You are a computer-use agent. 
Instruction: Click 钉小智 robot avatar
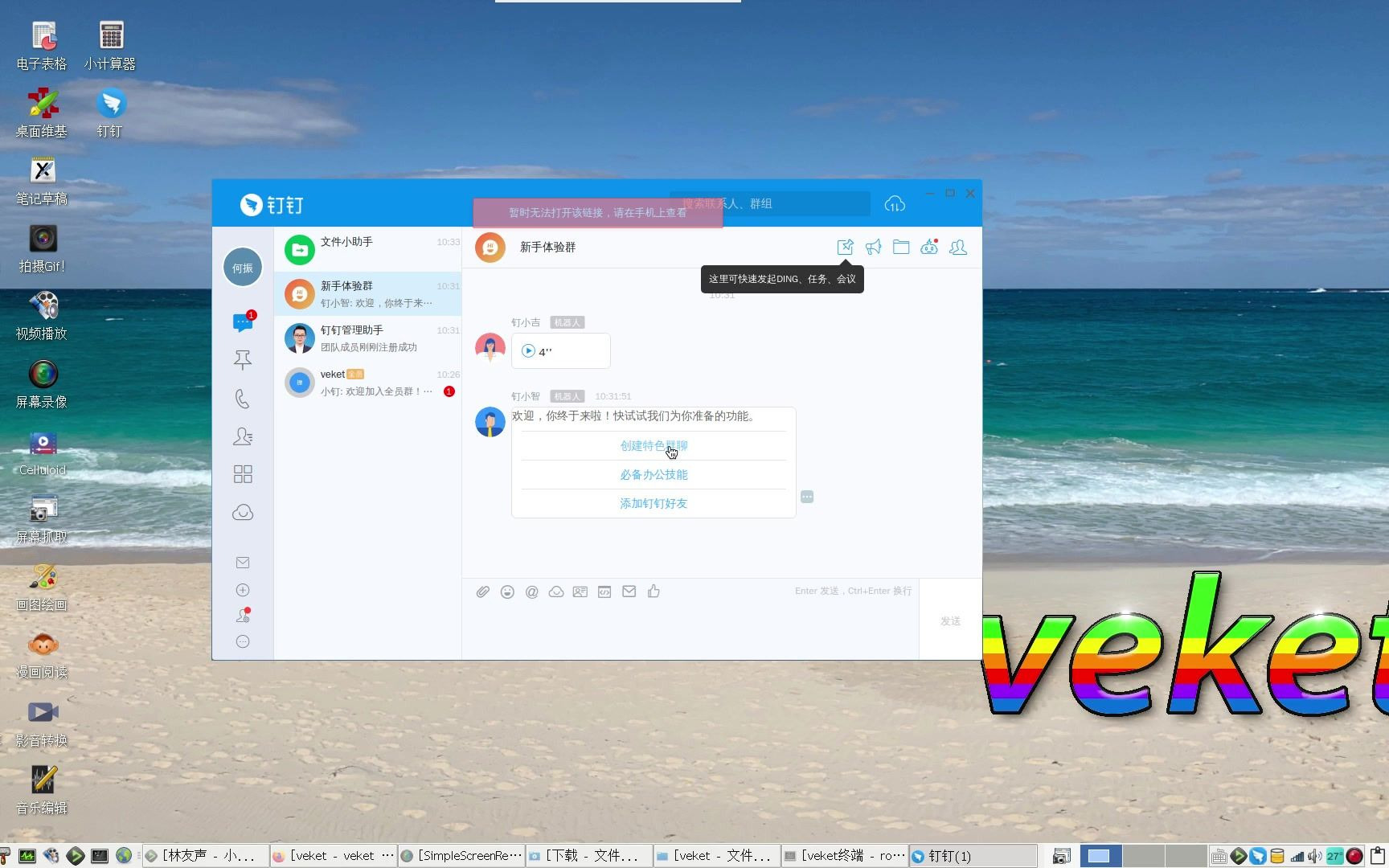(490, 422)
